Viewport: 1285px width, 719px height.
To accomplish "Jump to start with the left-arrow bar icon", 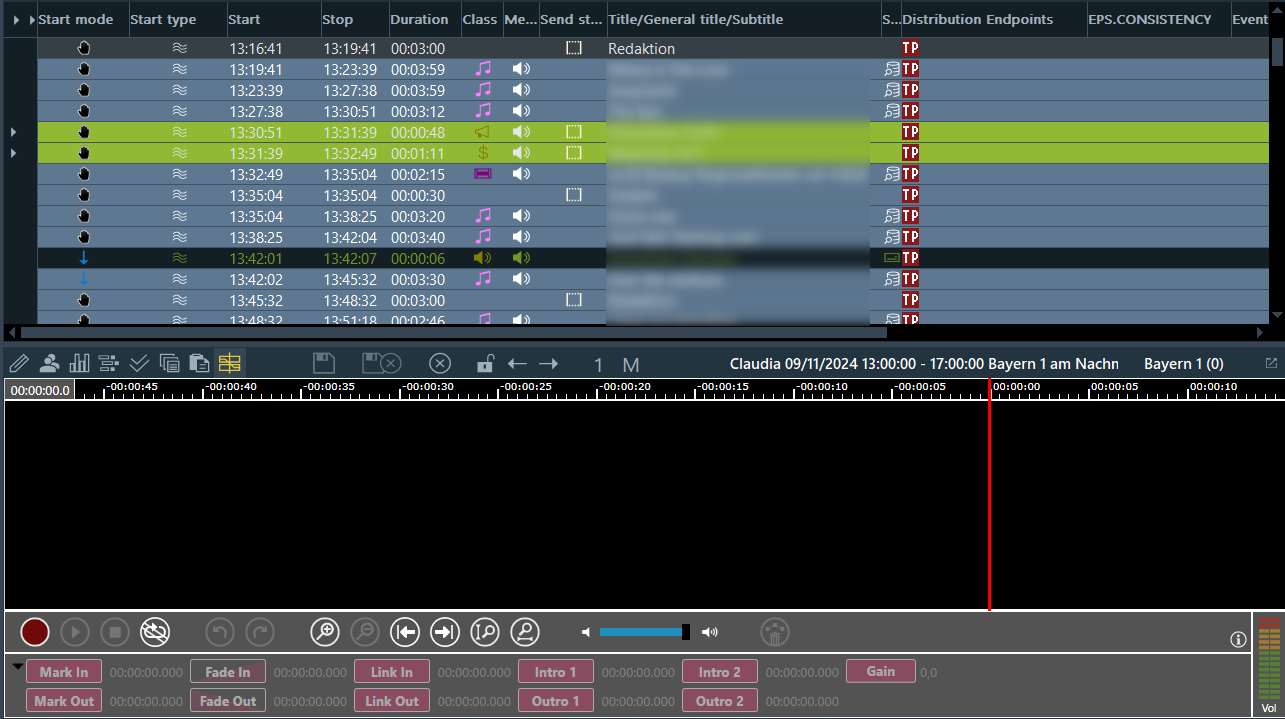I will coord(405,632).
